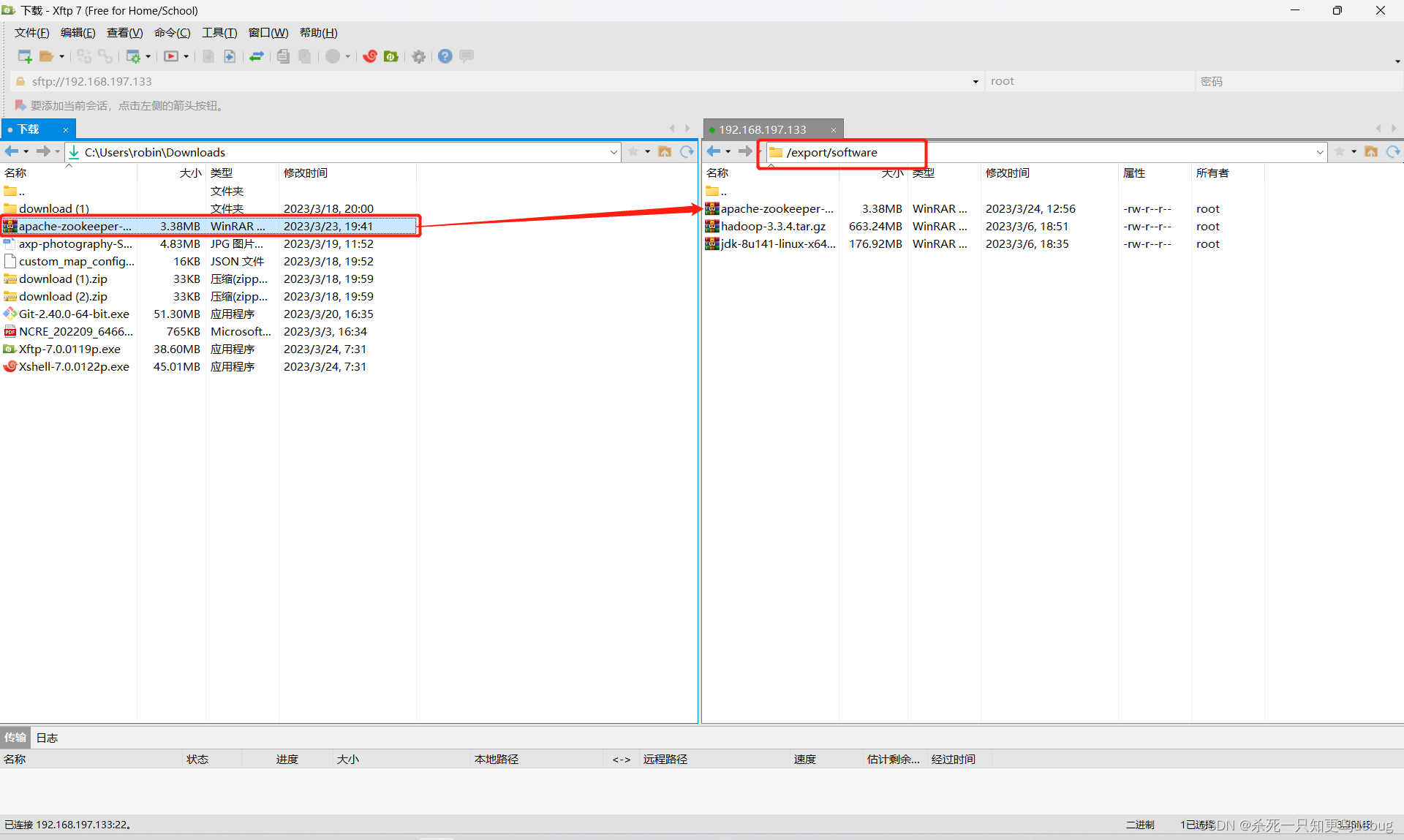
Task: Select the 192.168.197.133 remote tab
Action: [x=763, y=129]
